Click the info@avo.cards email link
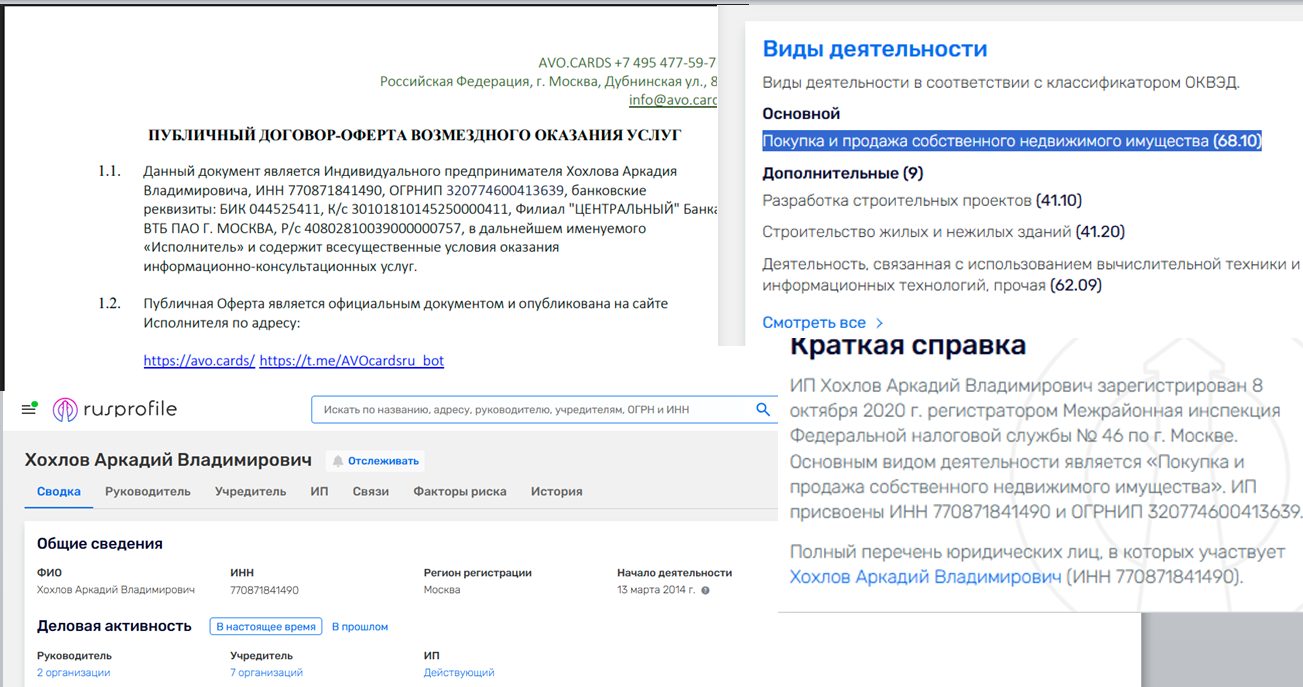1303x687 pixels. tap(673, 100)
